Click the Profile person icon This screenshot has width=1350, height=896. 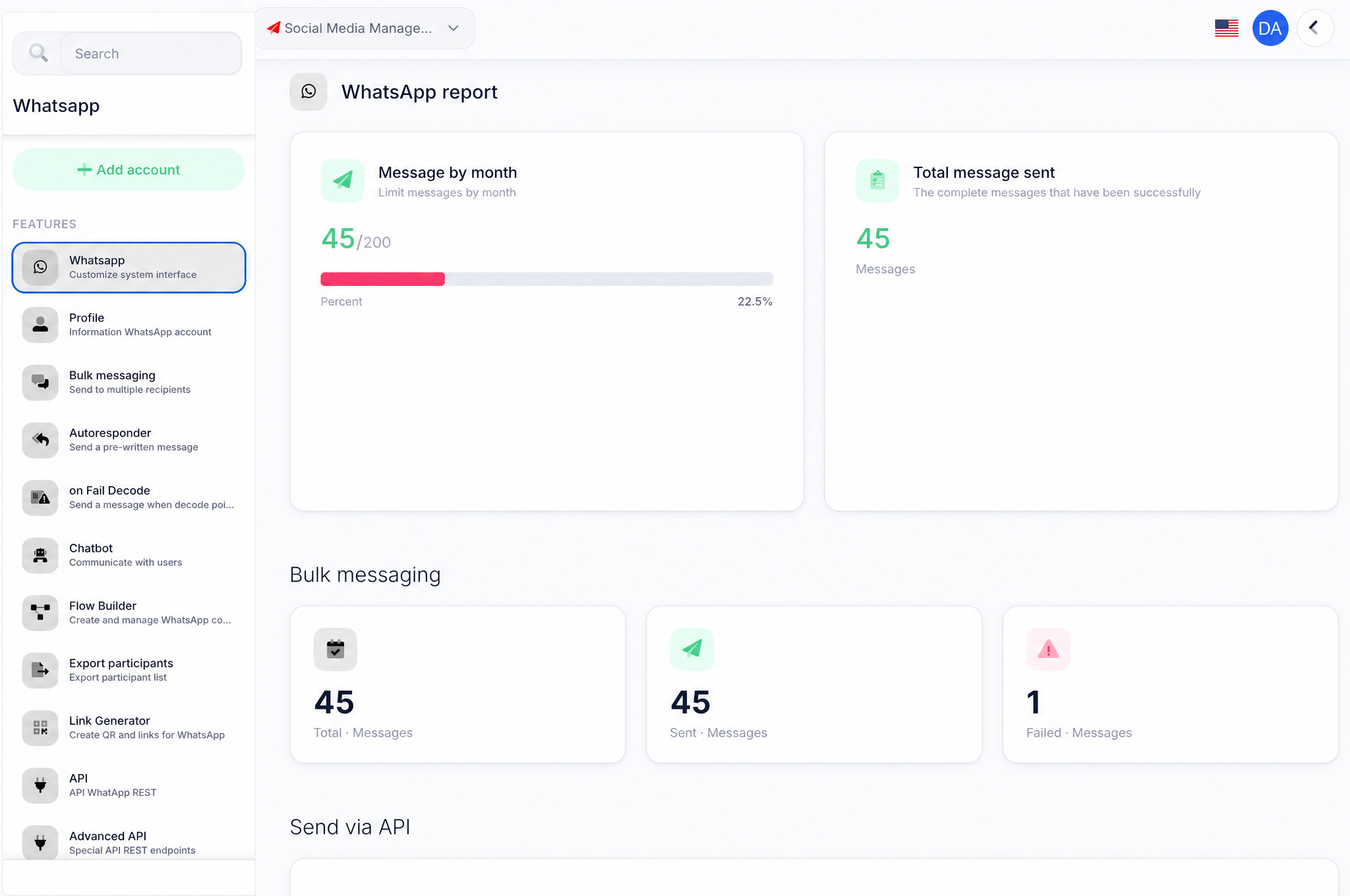(40, 325)
